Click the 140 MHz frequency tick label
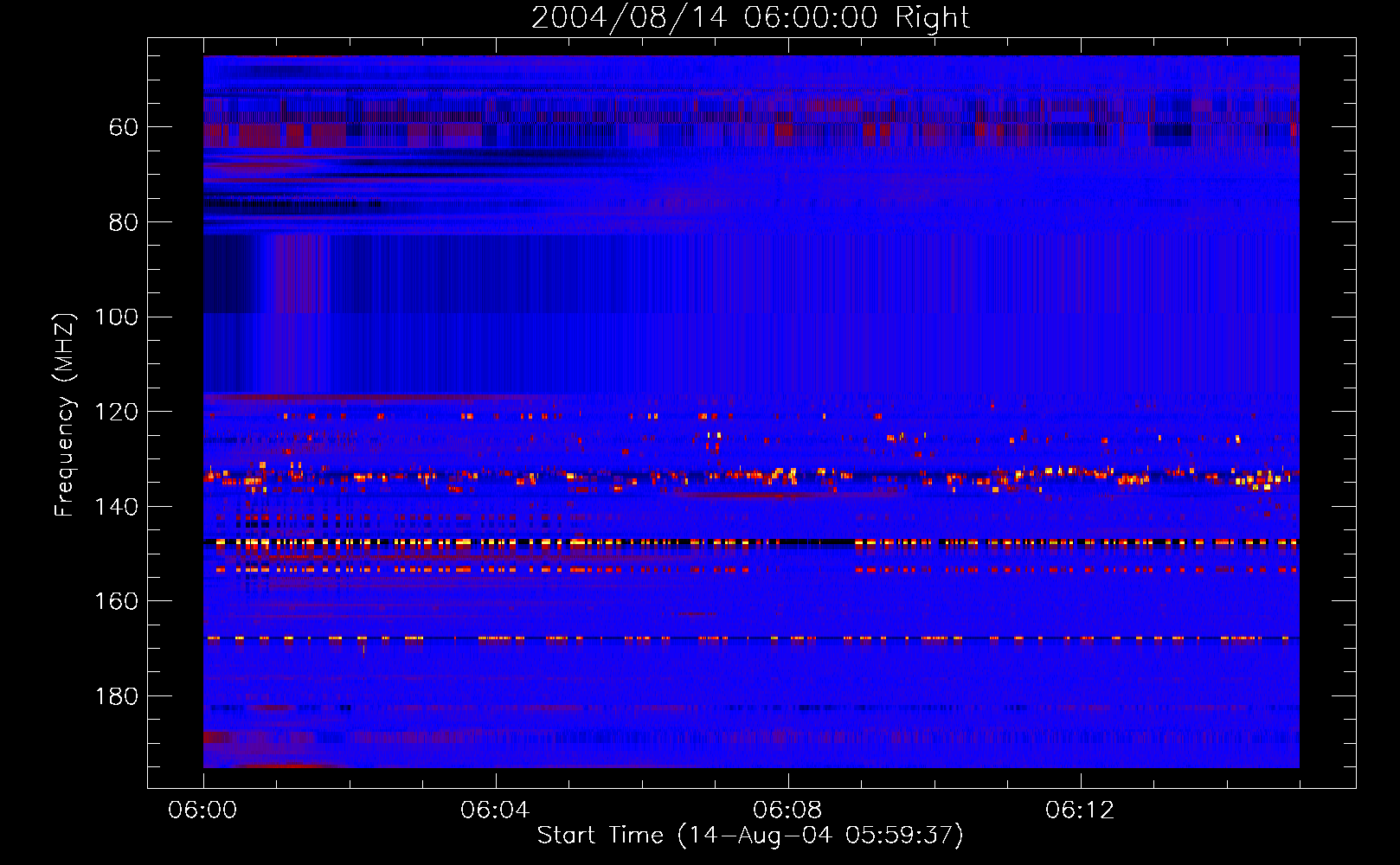The image size is (1400, 865). point(116,507)
